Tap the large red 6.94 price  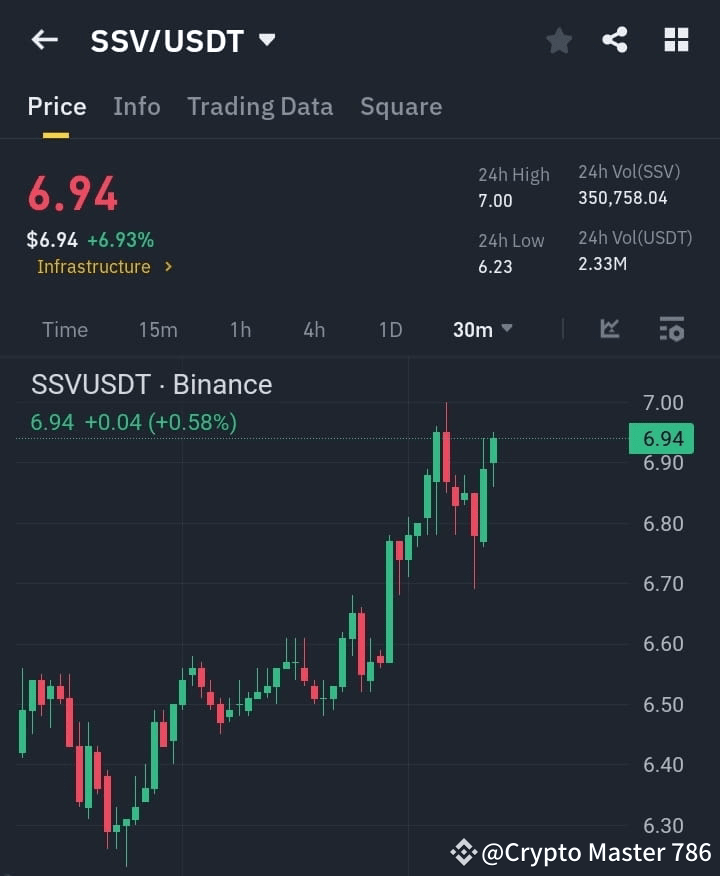[73, 194]
